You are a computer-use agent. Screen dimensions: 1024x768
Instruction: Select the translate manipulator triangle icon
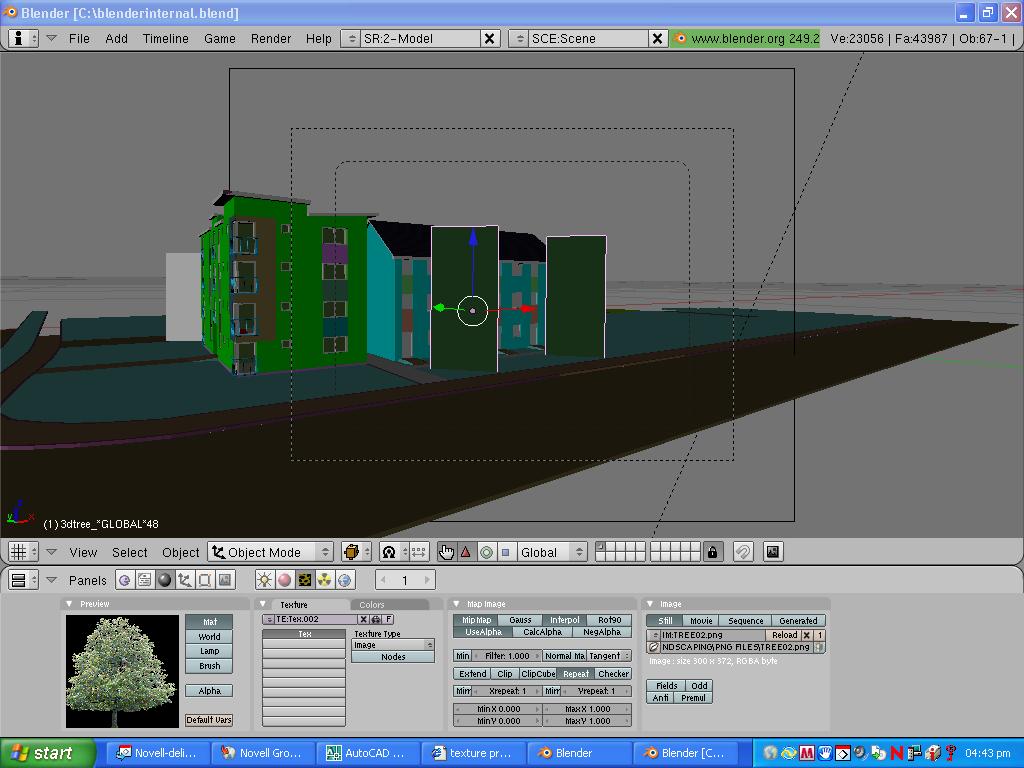coord(466,552)
